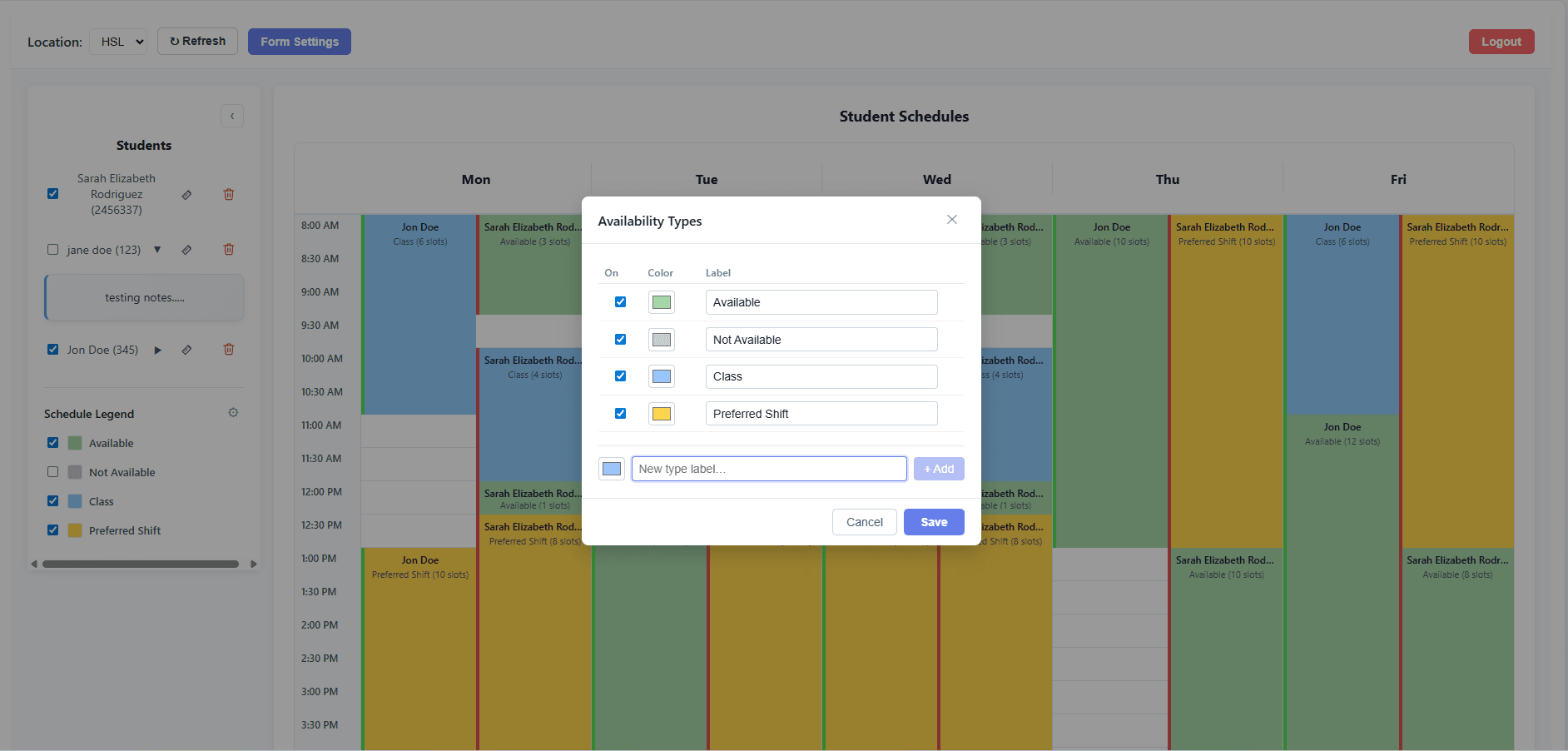This screenshot has height=751, width=1568.
Task: Open the Preferred Shift yellow color swatch
Action: point(662,414)
